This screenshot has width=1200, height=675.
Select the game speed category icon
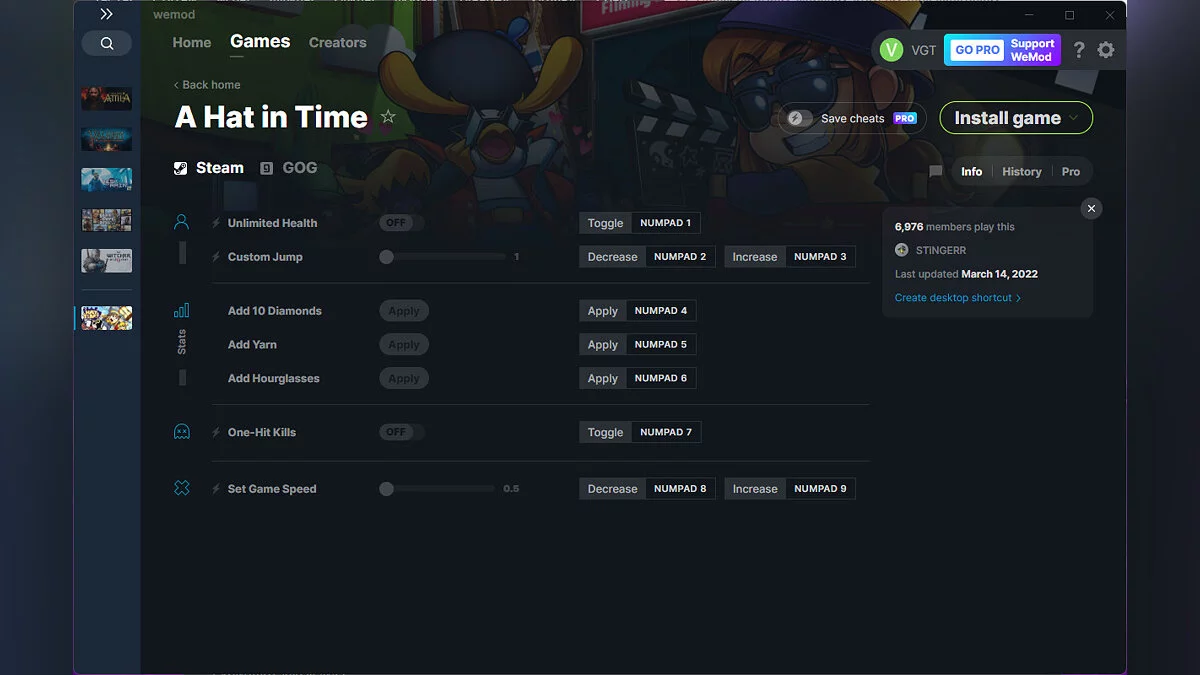181,488
